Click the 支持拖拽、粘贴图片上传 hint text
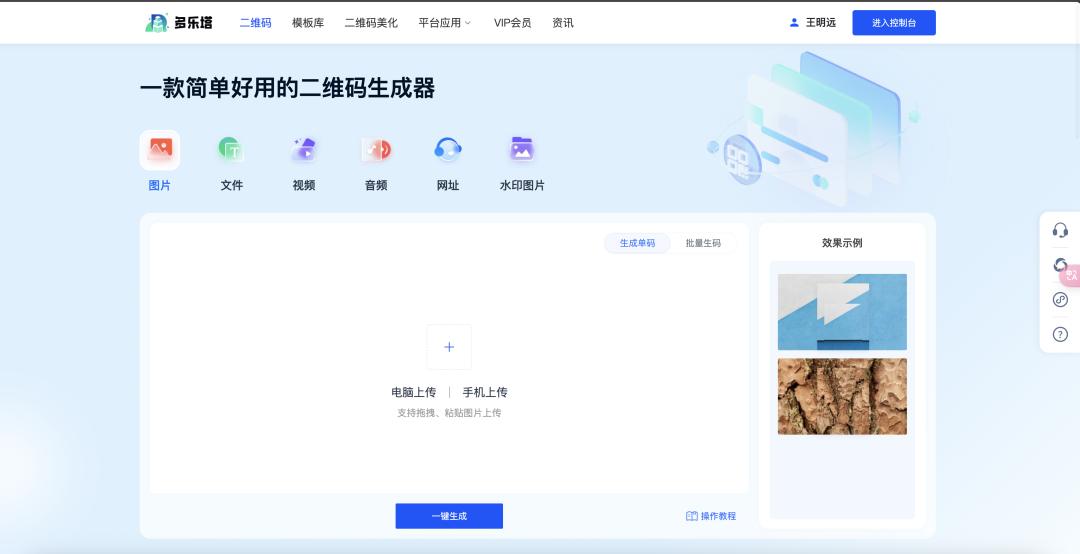1080x554 pixels. point(449,413)
